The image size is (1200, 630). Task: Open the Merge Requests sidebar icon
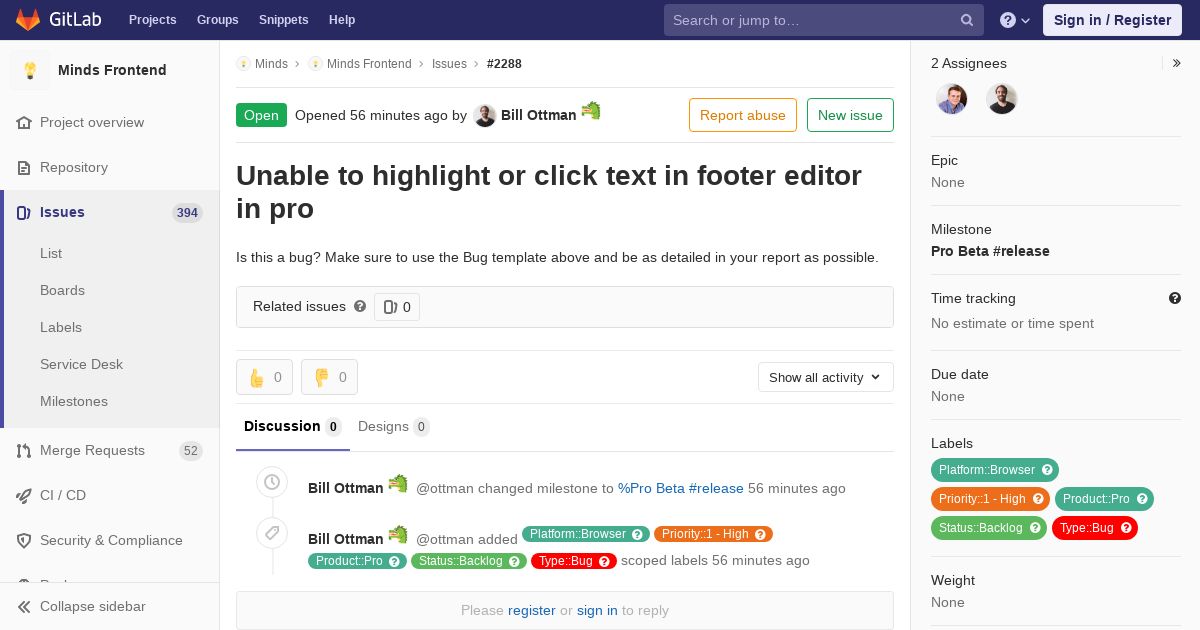[24, 451]
